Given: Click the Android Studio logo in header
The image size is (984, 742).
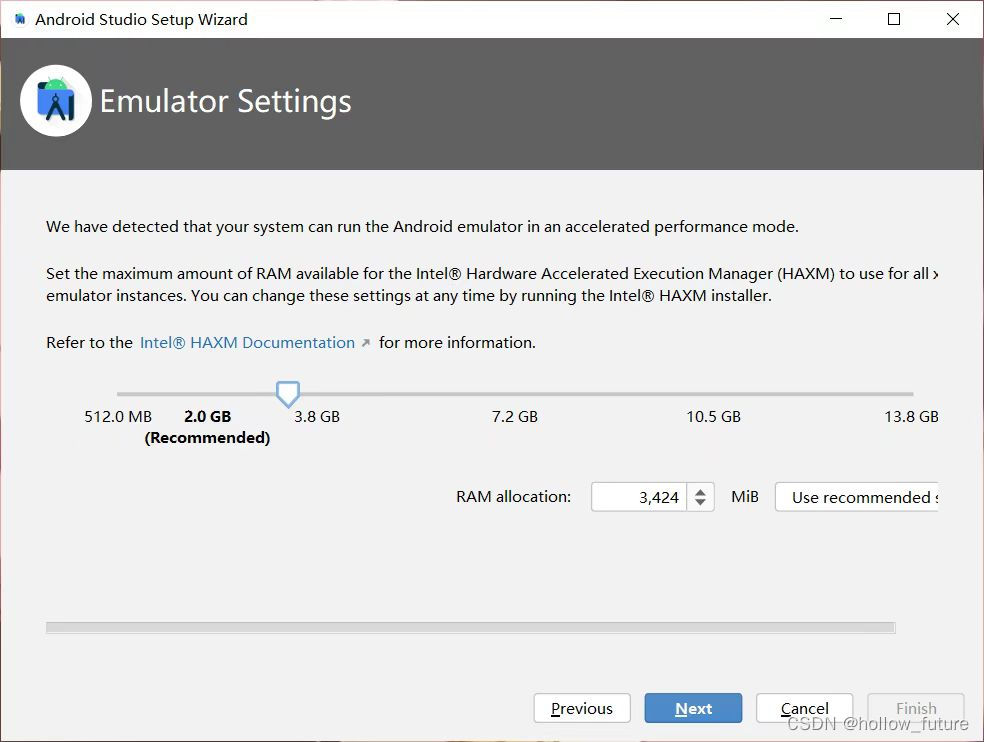Looking at the screenshot, I should tap(56, 100).
